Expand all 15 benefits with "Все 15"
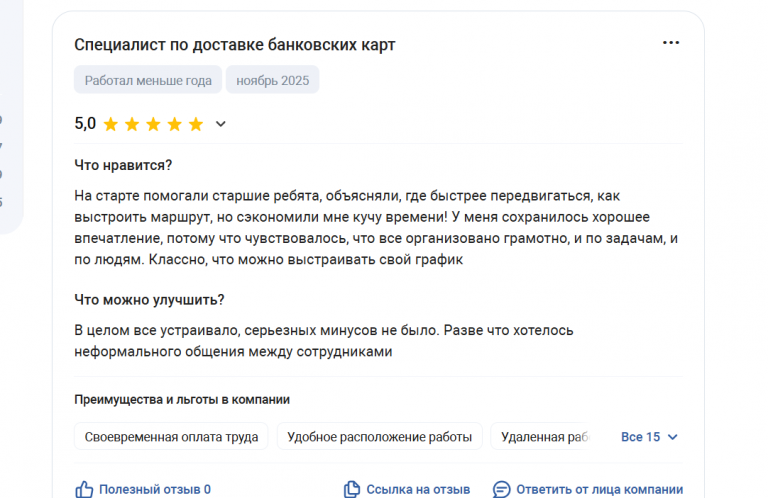Screen dimensions: 768x498 click(x=640, y=437)
